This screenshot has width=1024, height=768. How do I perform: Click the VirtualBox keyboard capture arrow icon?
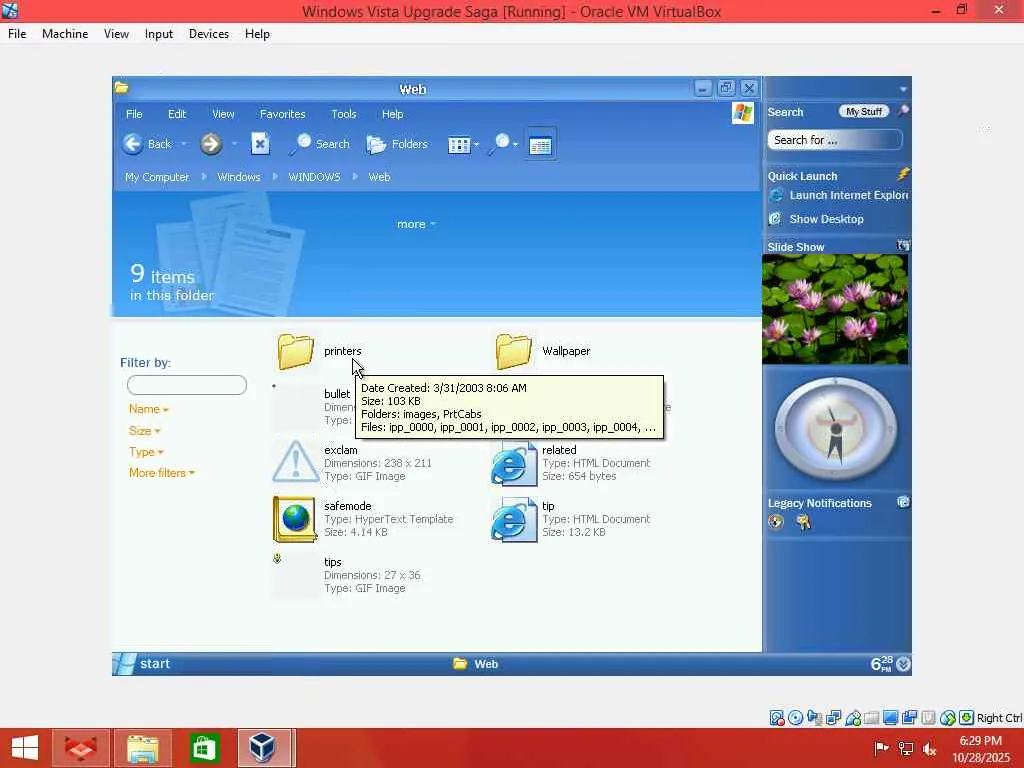pyautogui.click(x=967, y=718)
